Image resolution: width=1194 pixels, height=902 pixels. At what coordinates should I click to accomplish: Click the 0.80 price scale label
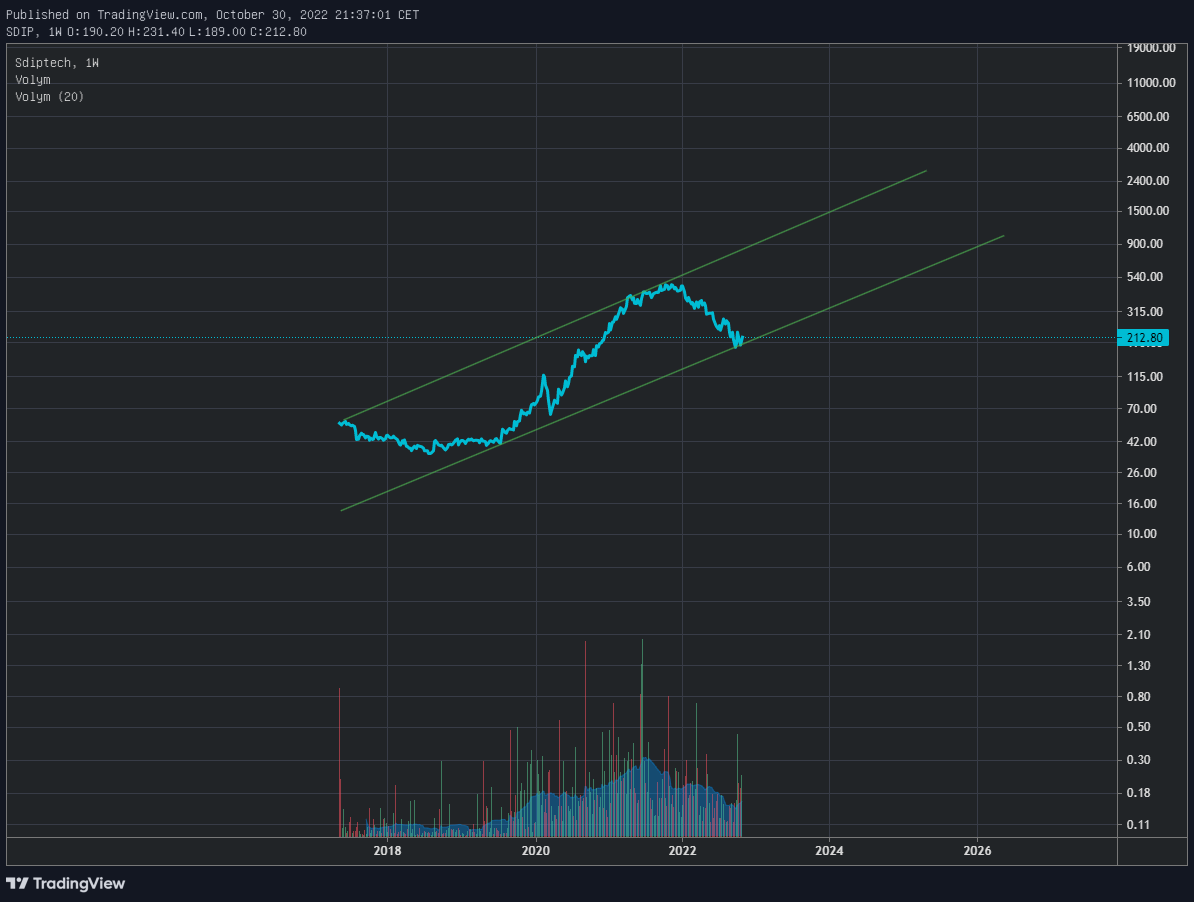(1139, 696)
